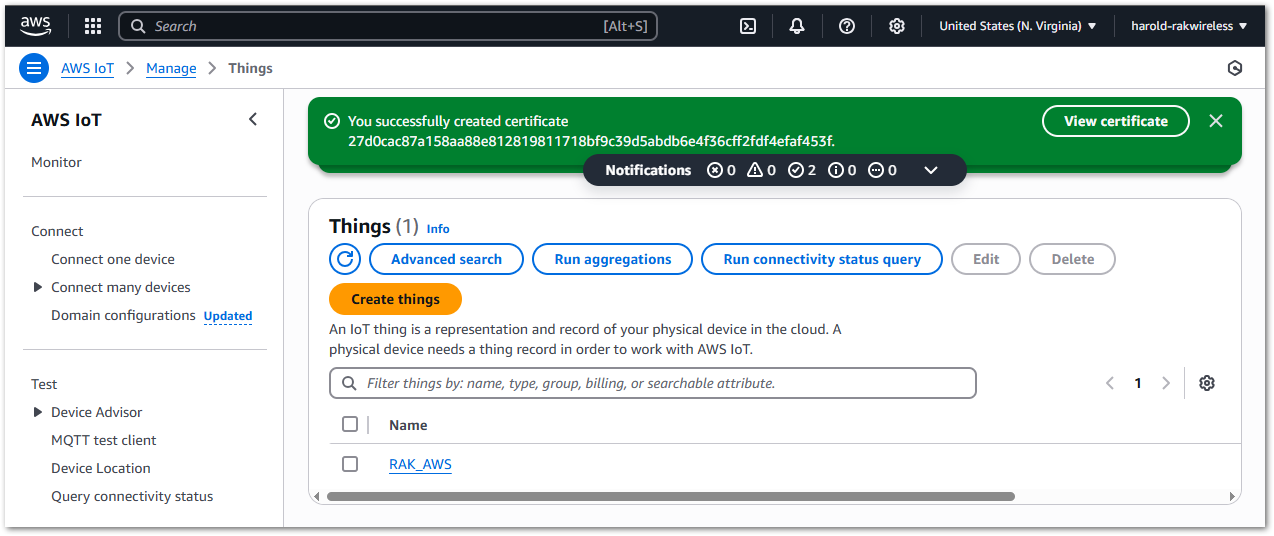Viewport: 1274px width, 536px height.
Task: Open the AWS home logo
Action: coord(35,25)
